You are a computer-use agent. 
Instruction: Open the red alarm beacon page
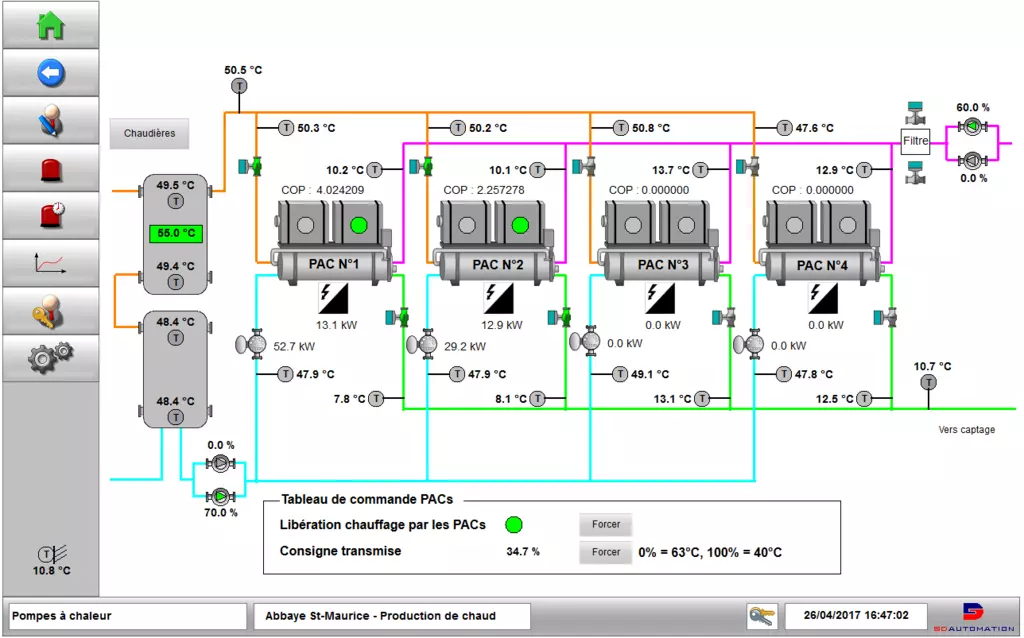click(50, 168)
